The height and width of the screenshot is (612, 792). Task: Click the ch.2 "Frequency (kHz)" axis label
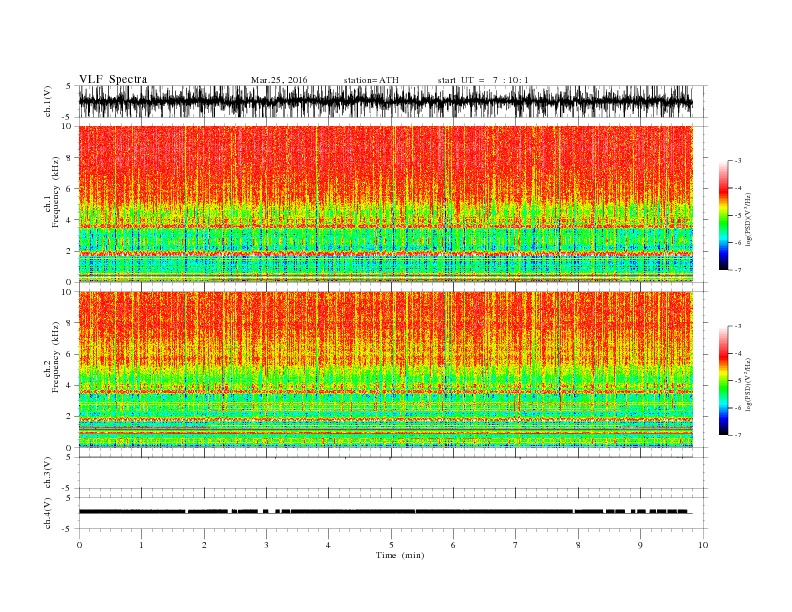click(x=55, y=356)
